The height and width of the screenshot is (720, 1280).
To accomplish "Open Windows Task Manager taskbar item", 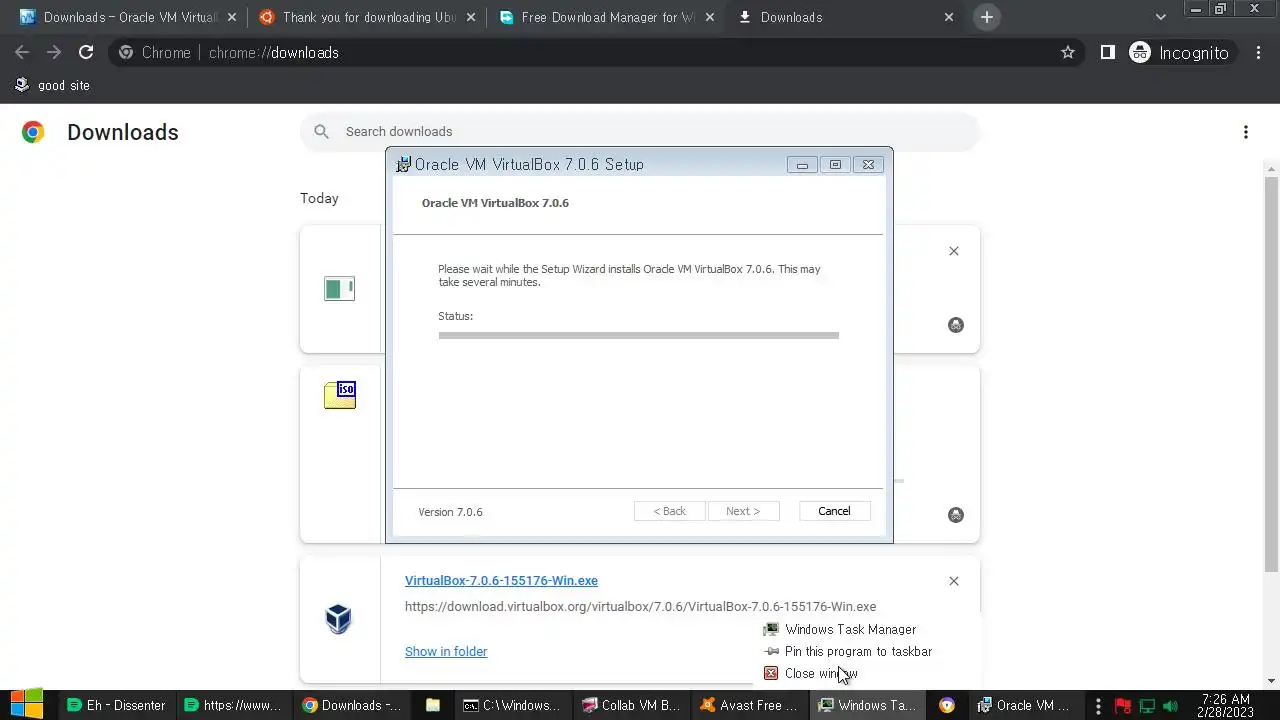I will click(x=868, y=705).
